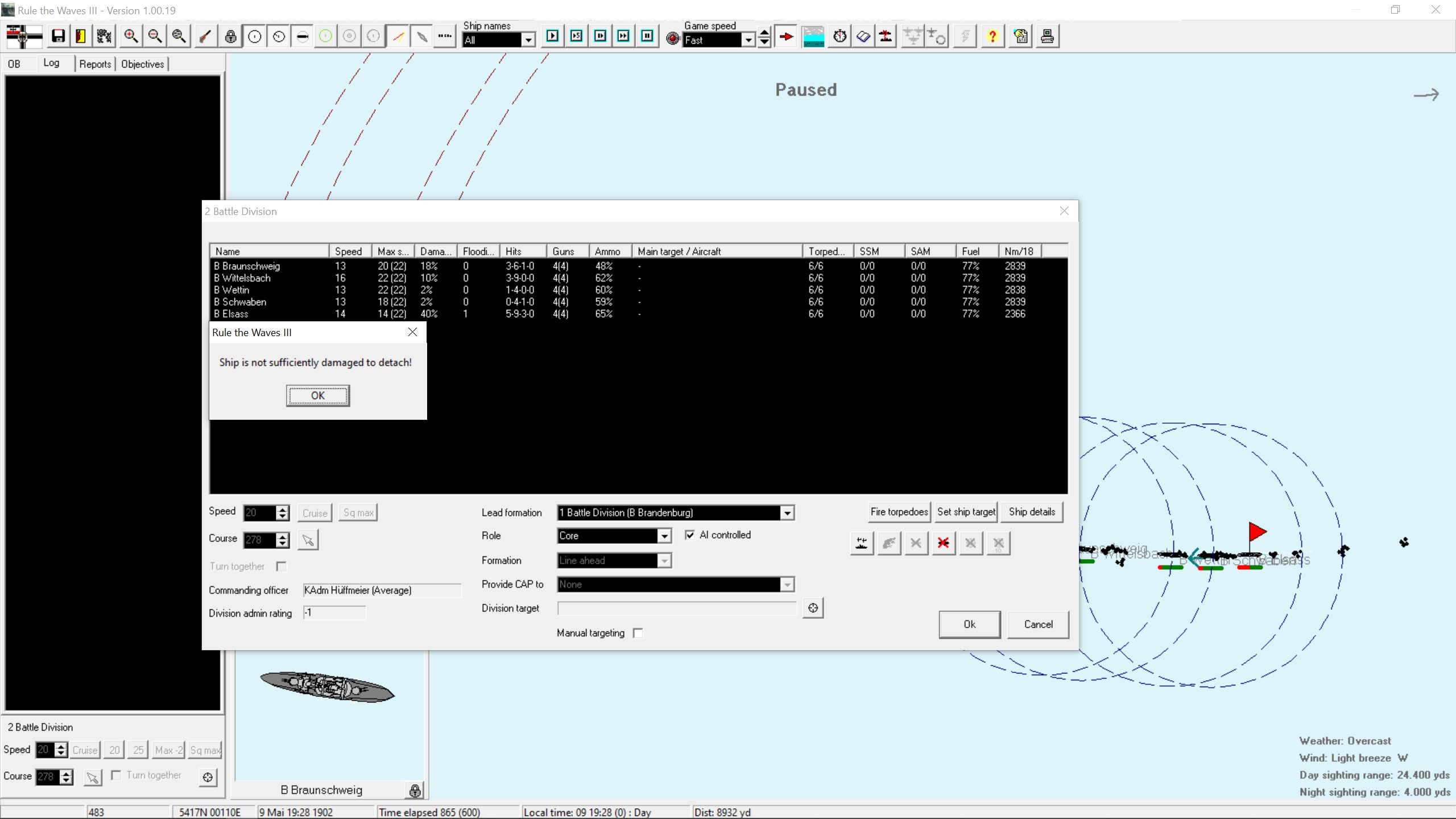Image resolution: width=1456 pixels, height=819 pixels.
Task: Click the yellow exit door toolbar icon
Action: pos(81,36)
